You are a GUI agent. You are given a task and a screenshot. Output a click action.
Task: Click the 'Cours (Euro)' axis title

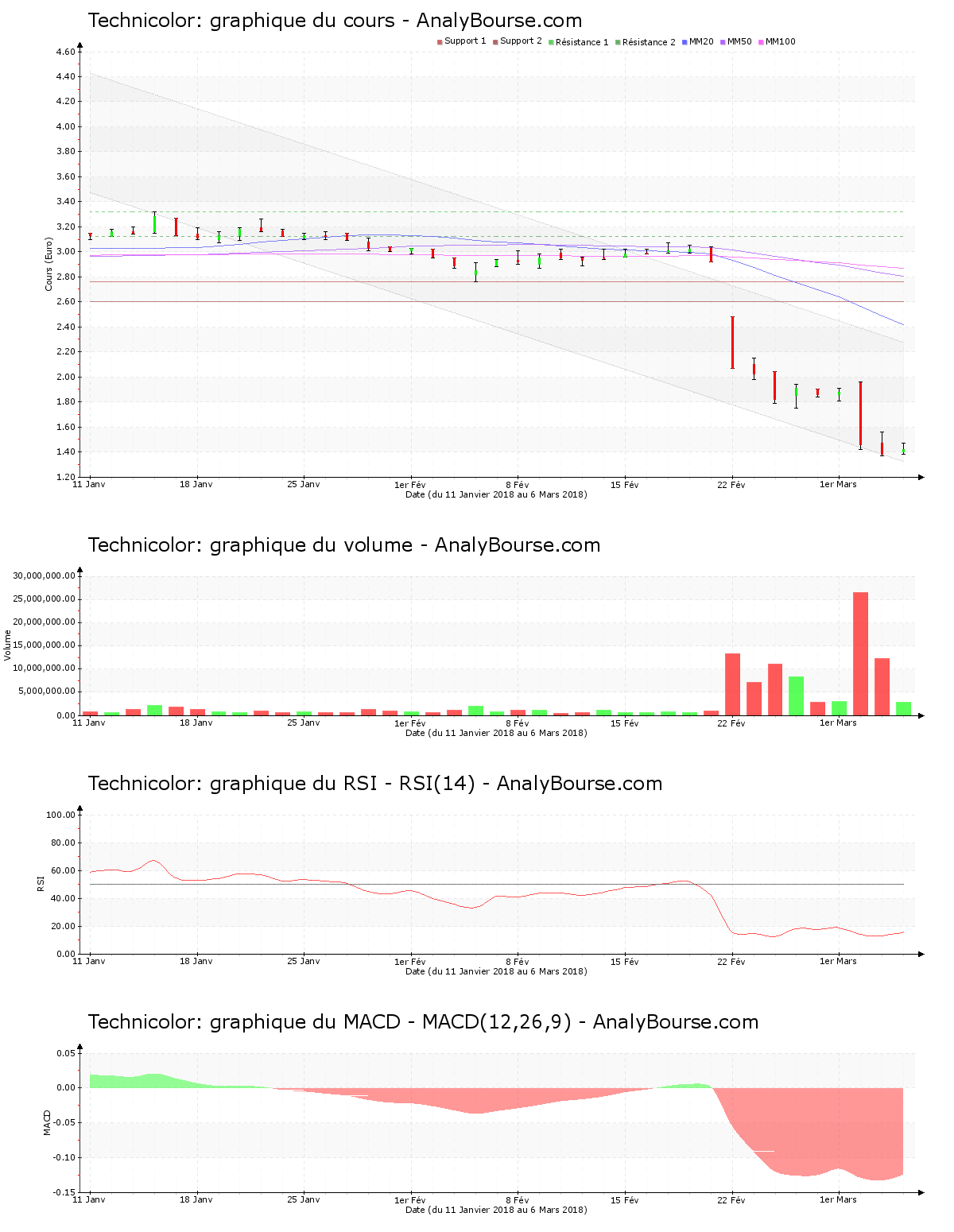coord(49,264)
